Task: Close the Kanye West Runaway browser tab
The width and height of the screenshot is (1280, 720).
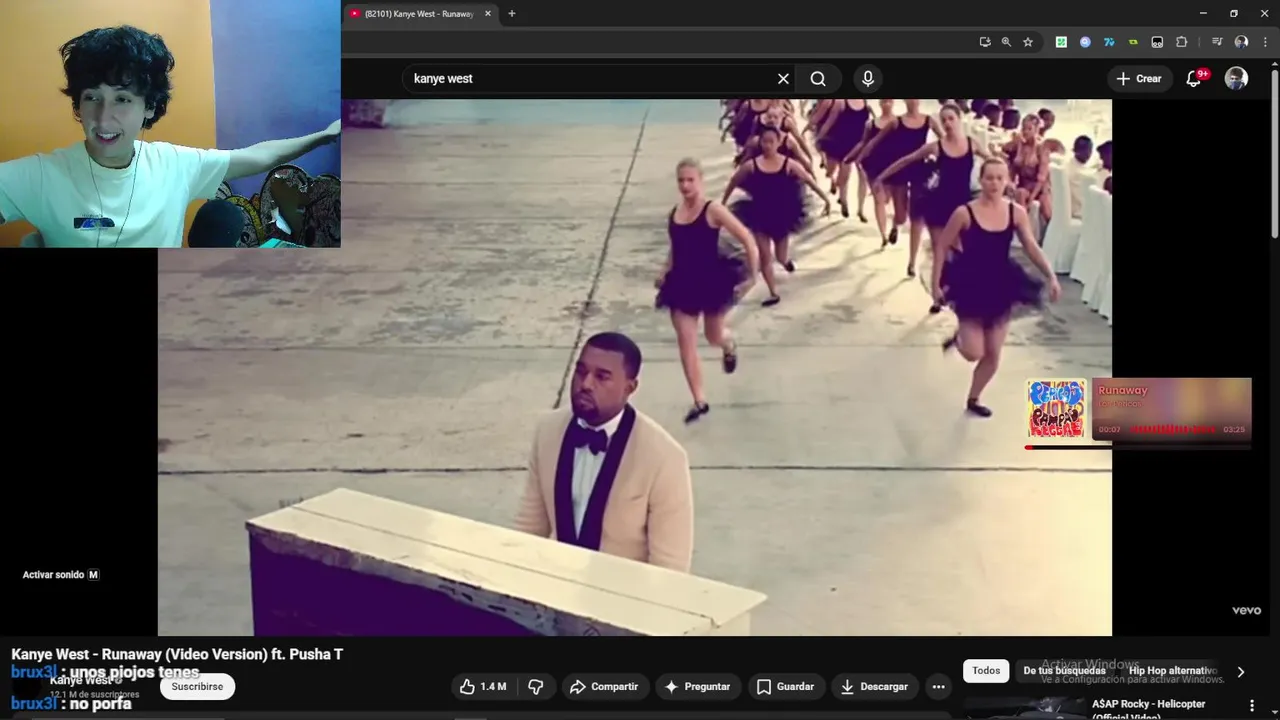Action: [488, 14]
